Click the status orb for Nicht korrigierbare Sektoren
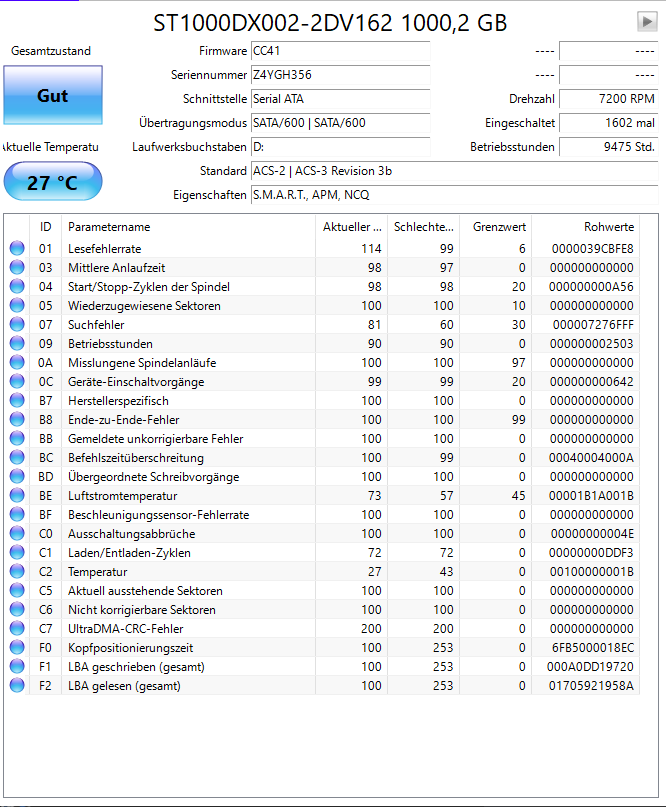The image size is (666, 807). [17, 610]
